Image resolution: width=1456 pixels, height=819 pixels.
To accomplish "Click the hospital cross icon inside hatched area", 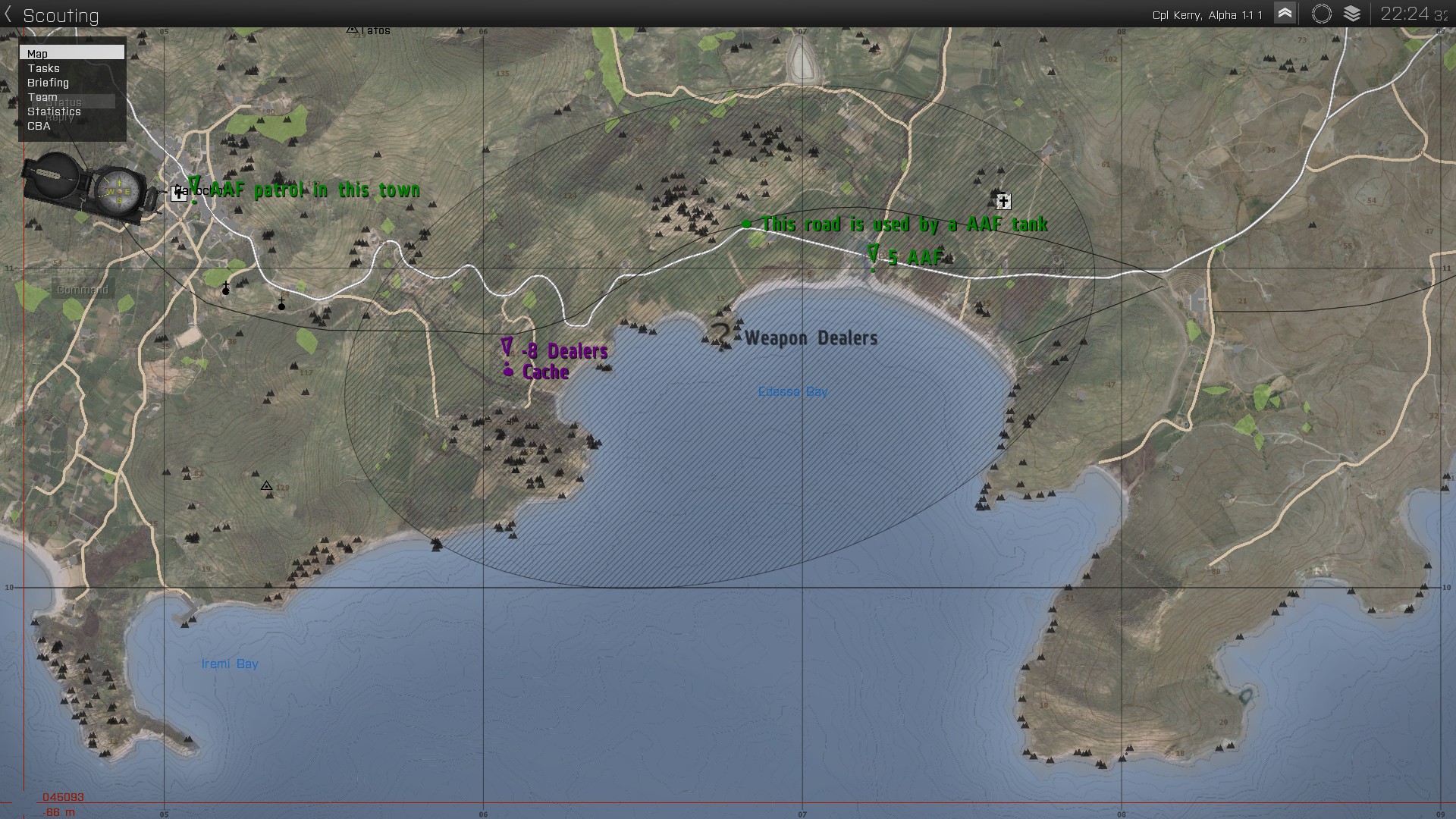I will pyautogui.click(x=1003, y=201).
